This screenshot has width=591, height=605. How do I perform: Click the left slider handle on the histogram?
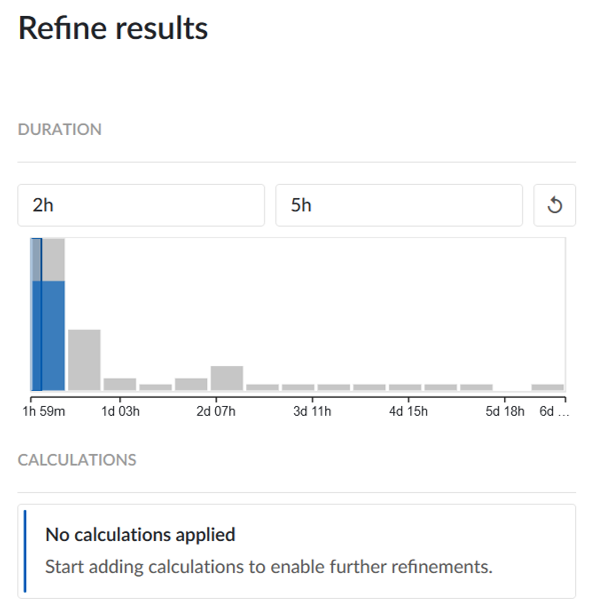31,314
